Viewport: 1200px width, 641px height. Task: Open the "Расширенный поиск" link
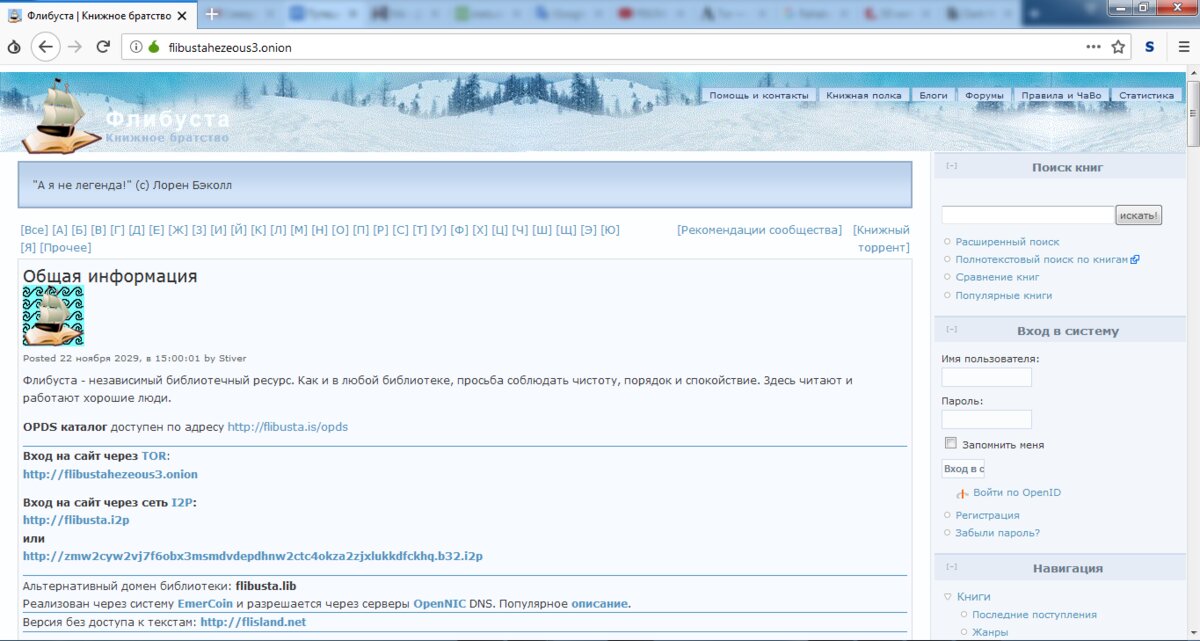[x=1007, y=242]
